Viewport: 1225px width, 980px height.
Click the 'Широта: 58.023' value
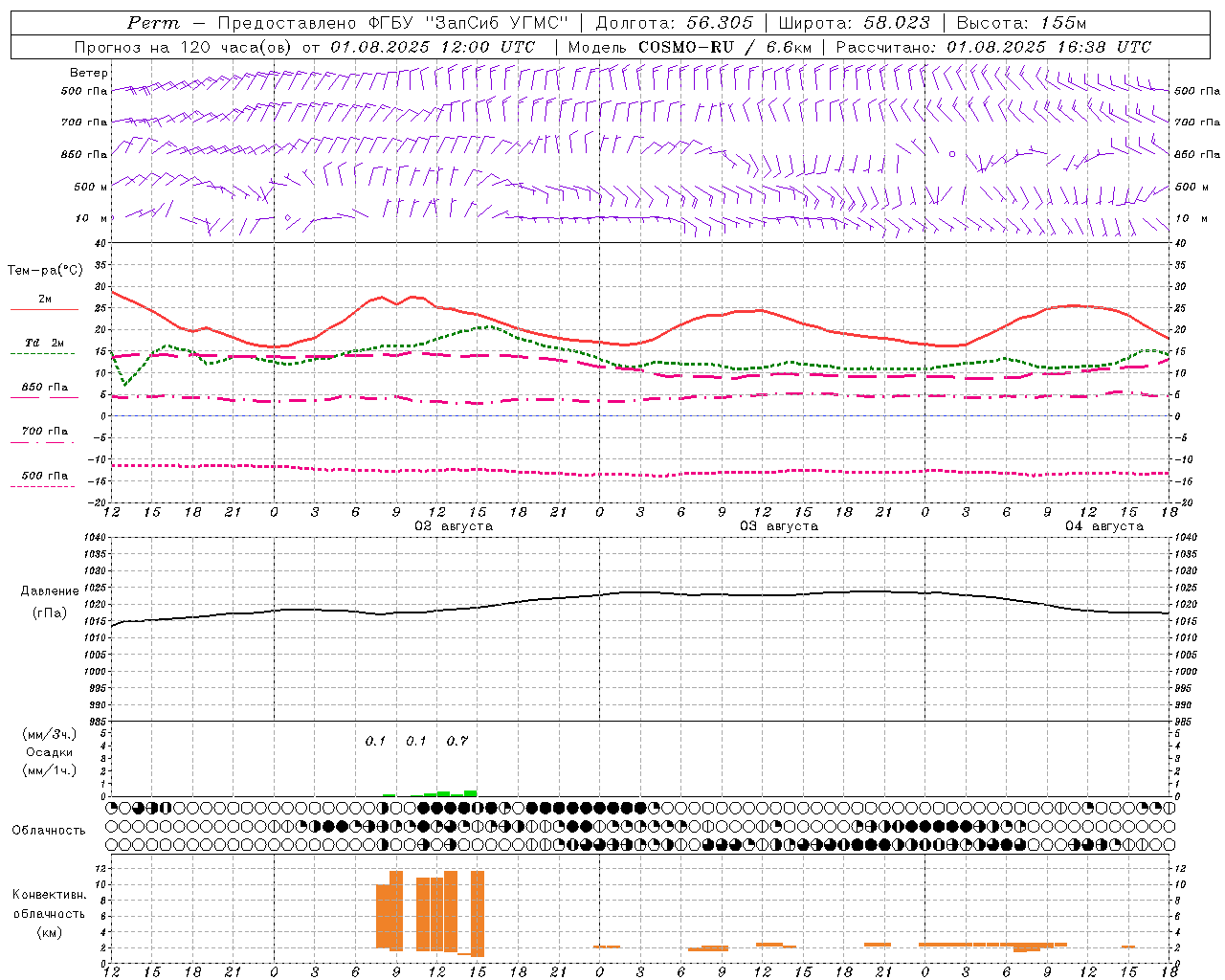click(854, 23)
